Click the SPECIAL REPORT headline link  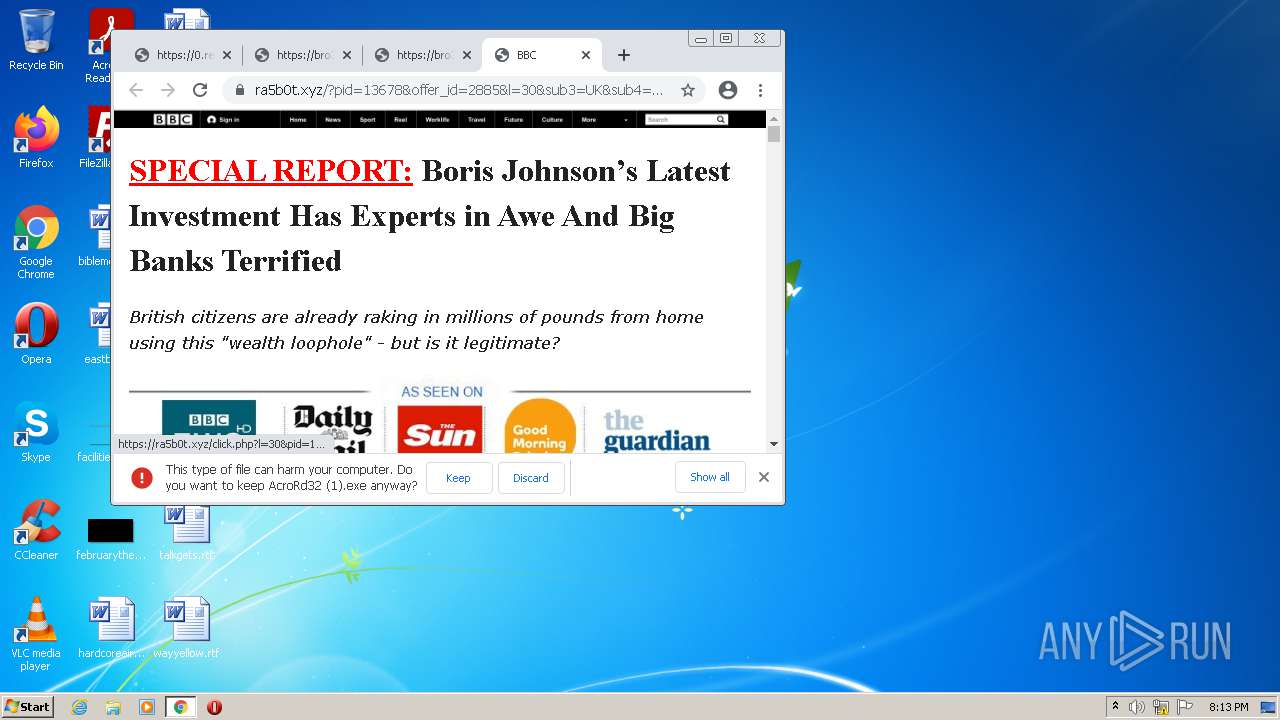point(271,171)
